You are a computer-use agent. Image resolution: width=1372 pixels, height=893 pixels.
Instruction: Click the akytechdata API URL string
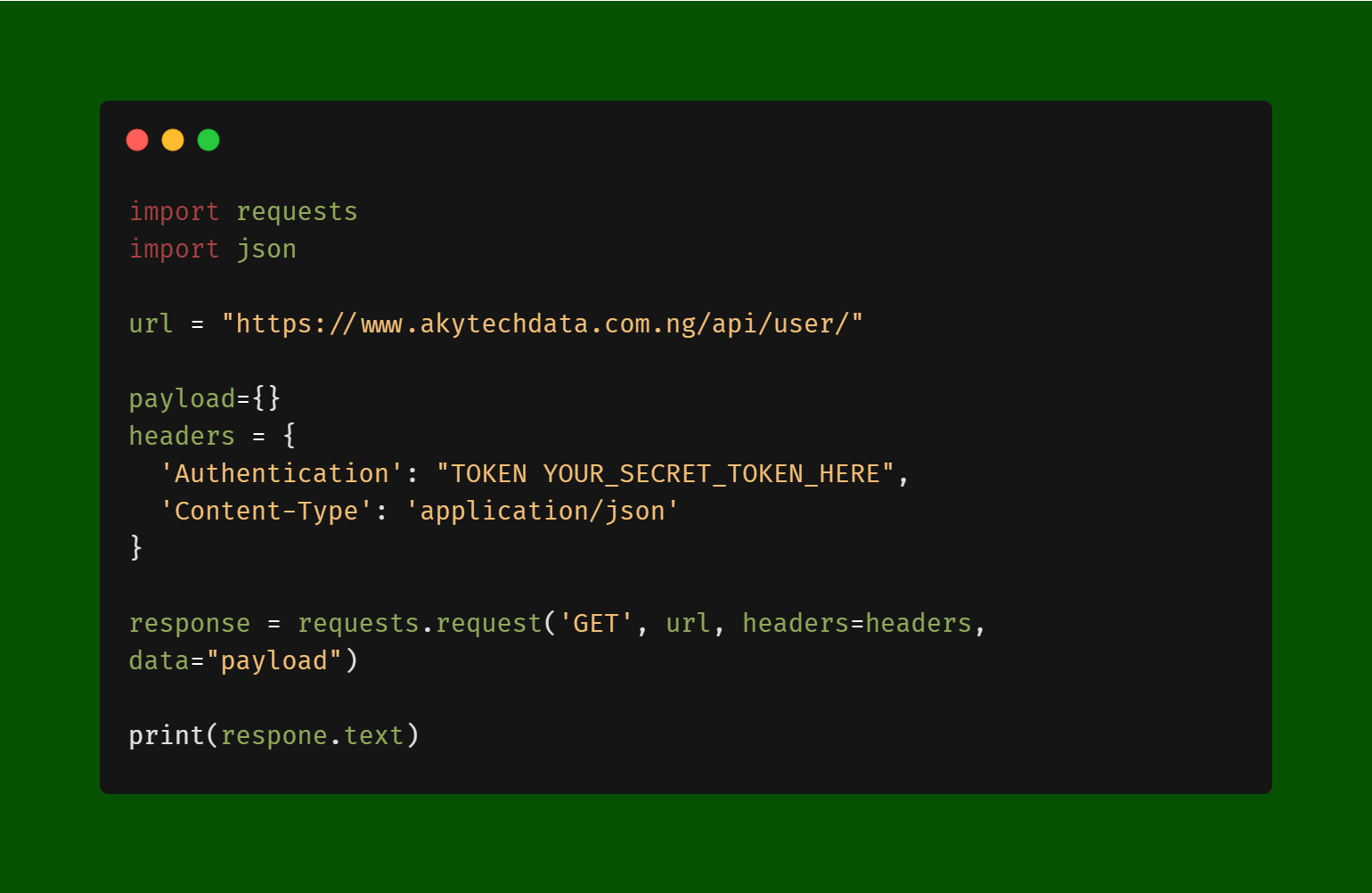click(543, 324)
